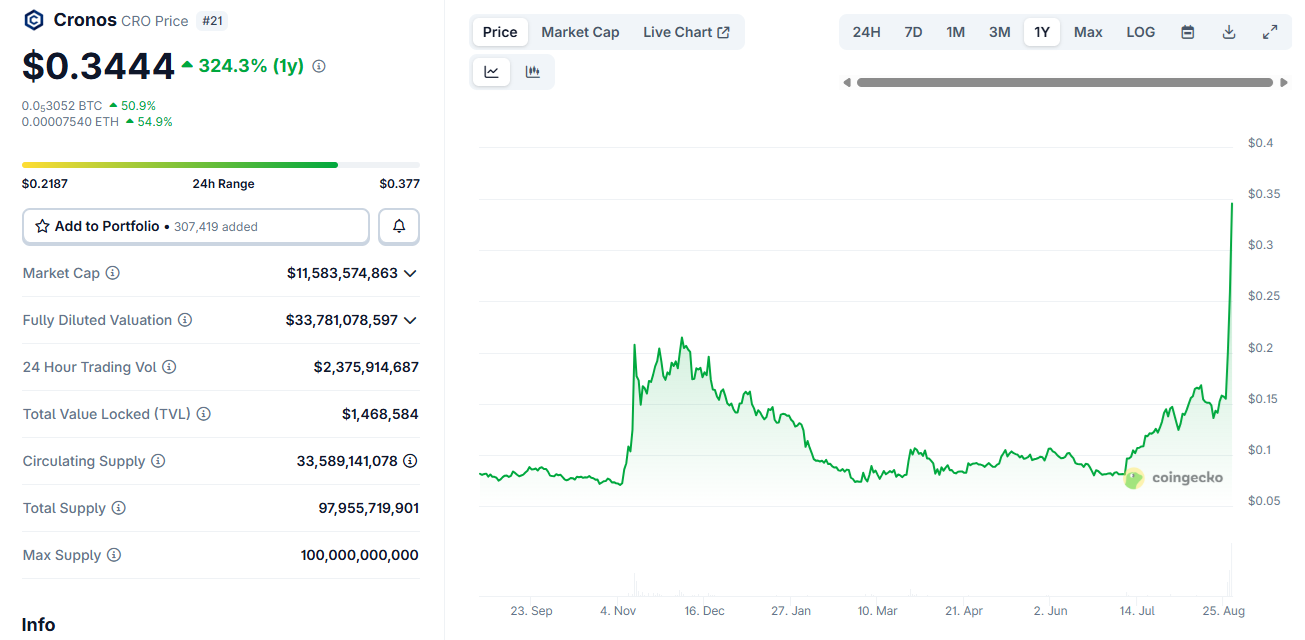Viewport: 1305px width, 640px height.
Task: Click the 24h Range price bar
Action: click(x=221, y=165)
